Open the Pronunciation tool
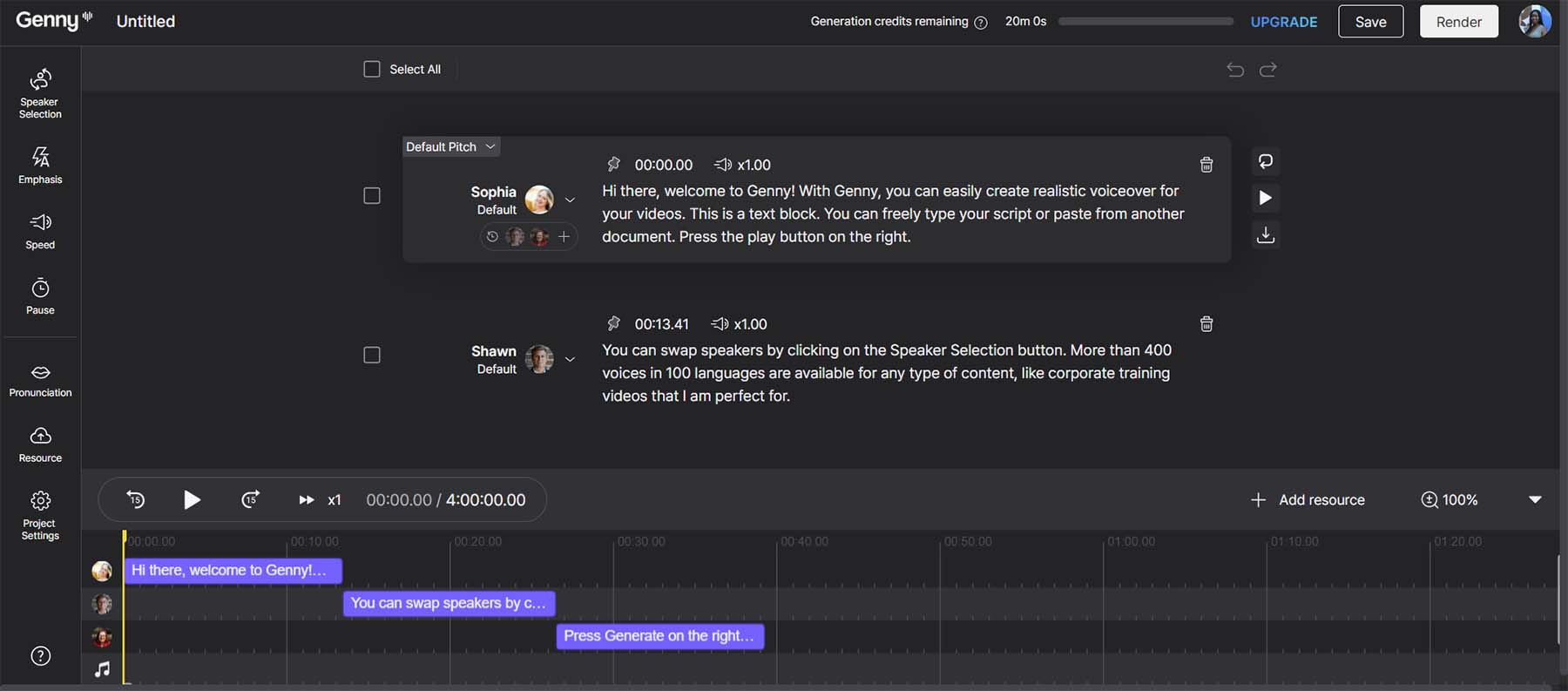This screenshot has height=691, width=1568. [40, 380]
